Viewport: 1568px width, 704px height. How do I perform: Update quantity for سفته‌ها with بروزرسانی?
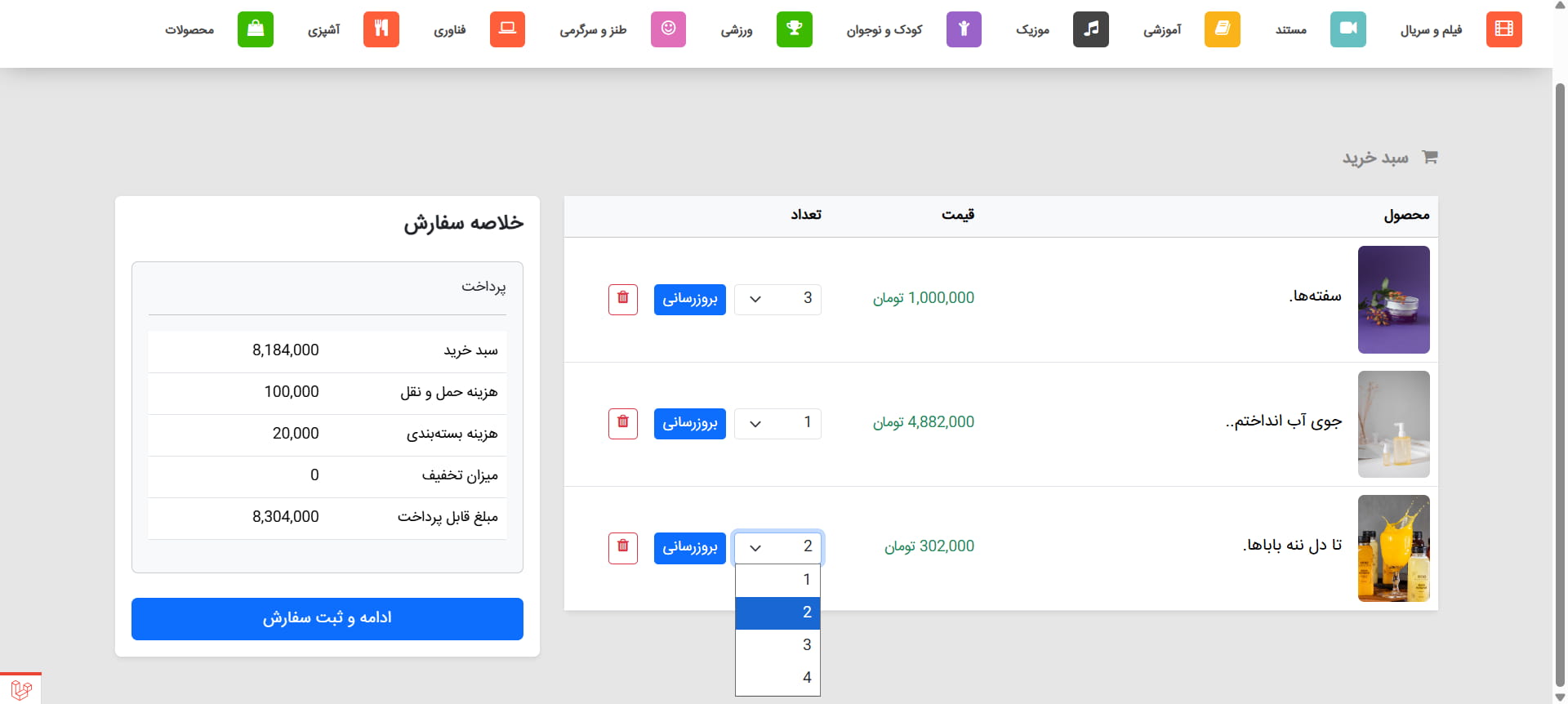(x=690, y=299)
